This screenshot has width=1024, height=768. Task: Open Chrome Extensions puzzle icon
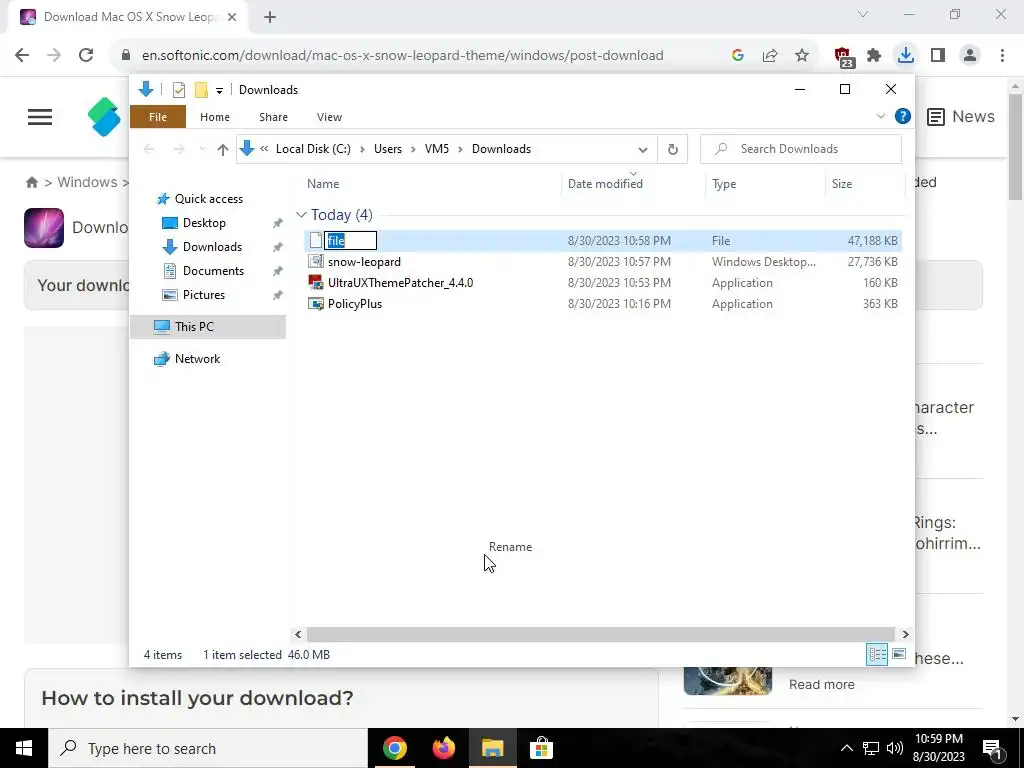click(x=874, y=56)
